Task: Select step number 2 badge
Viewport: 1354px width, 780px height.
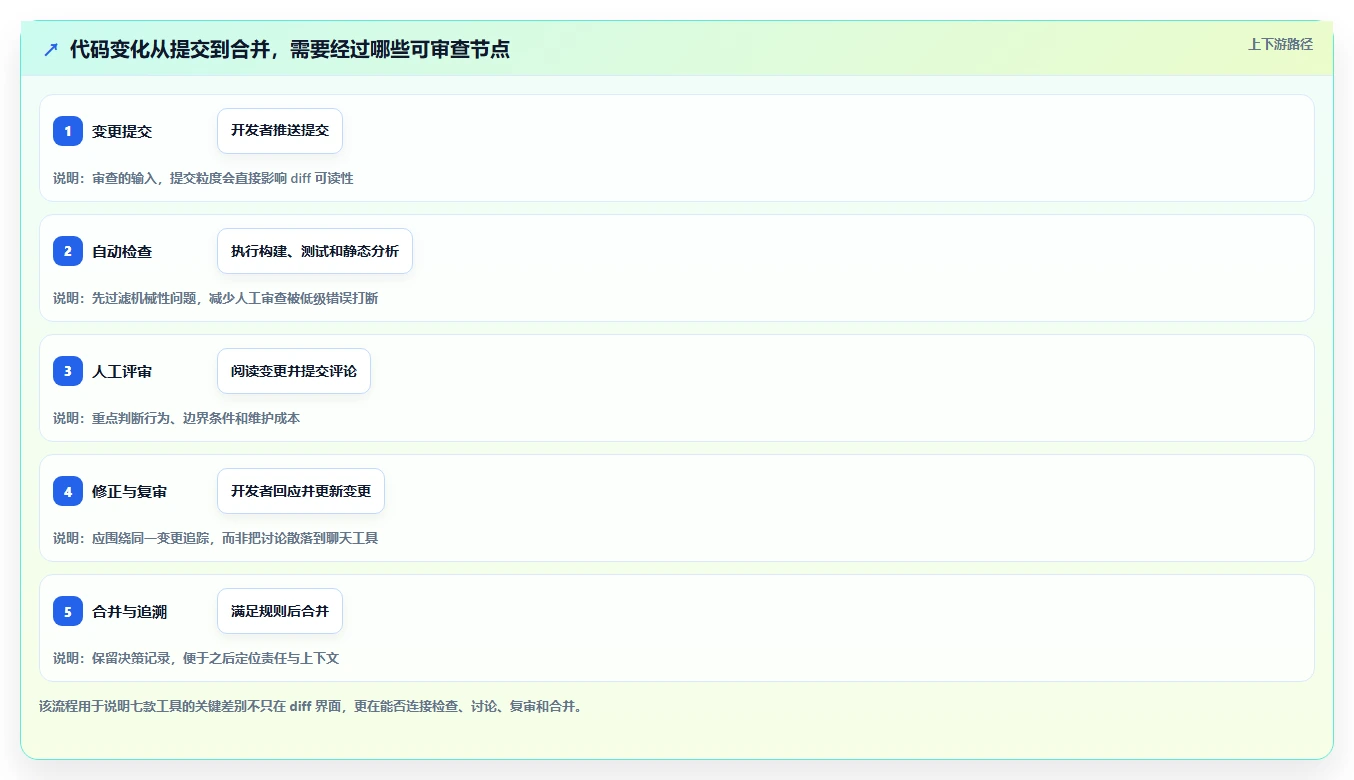Action: (68, 251)
